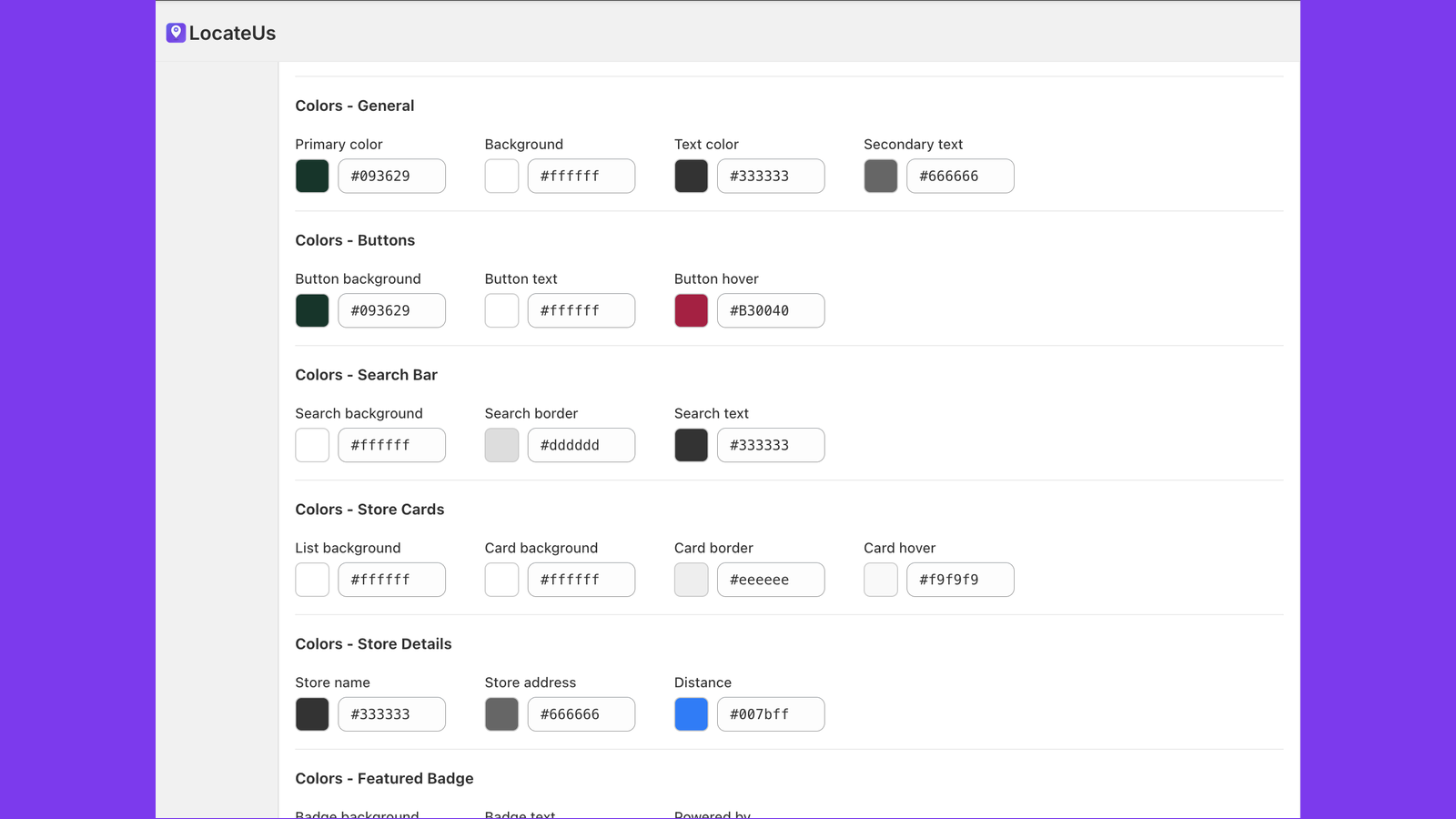
Task: Click the Button hover hex field showing #B30040
Action: pyautogui.click(x=771, y=310)
